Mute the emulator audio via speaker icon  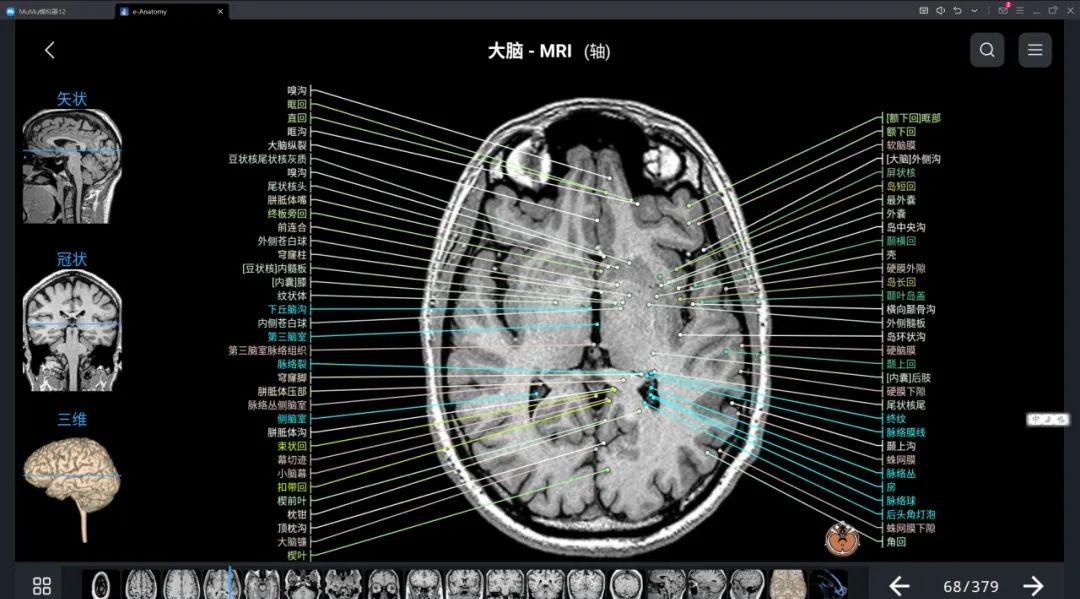click(x=941, y=10)
